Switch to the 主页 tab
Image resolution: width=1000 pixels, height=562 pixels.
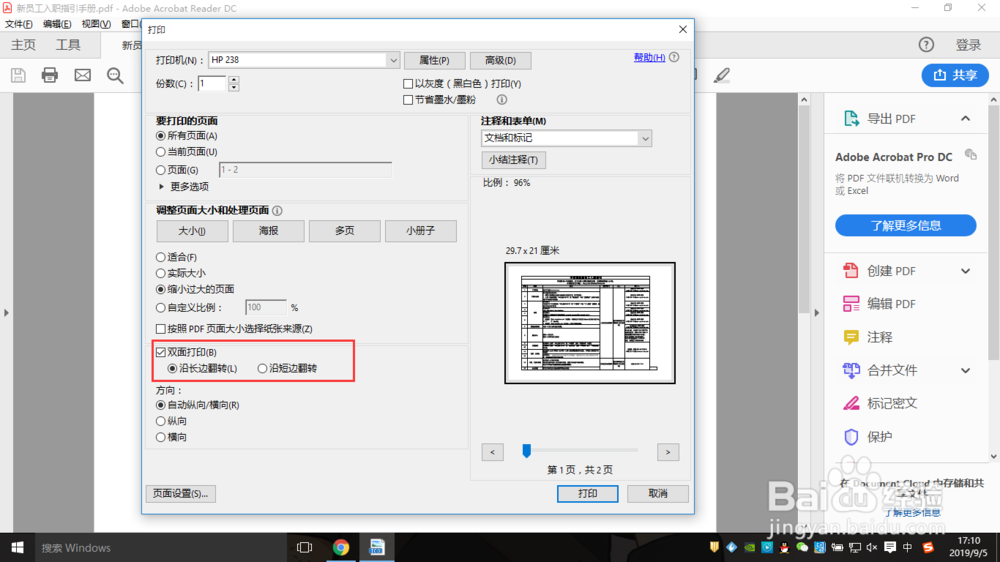(24, 45)
